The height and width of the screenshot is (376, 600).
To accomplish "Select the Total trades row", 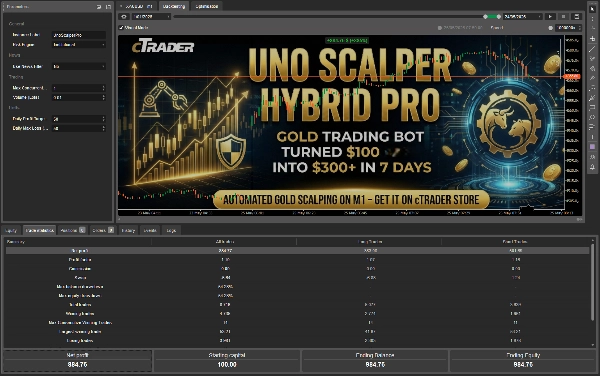I will point(297,305).
